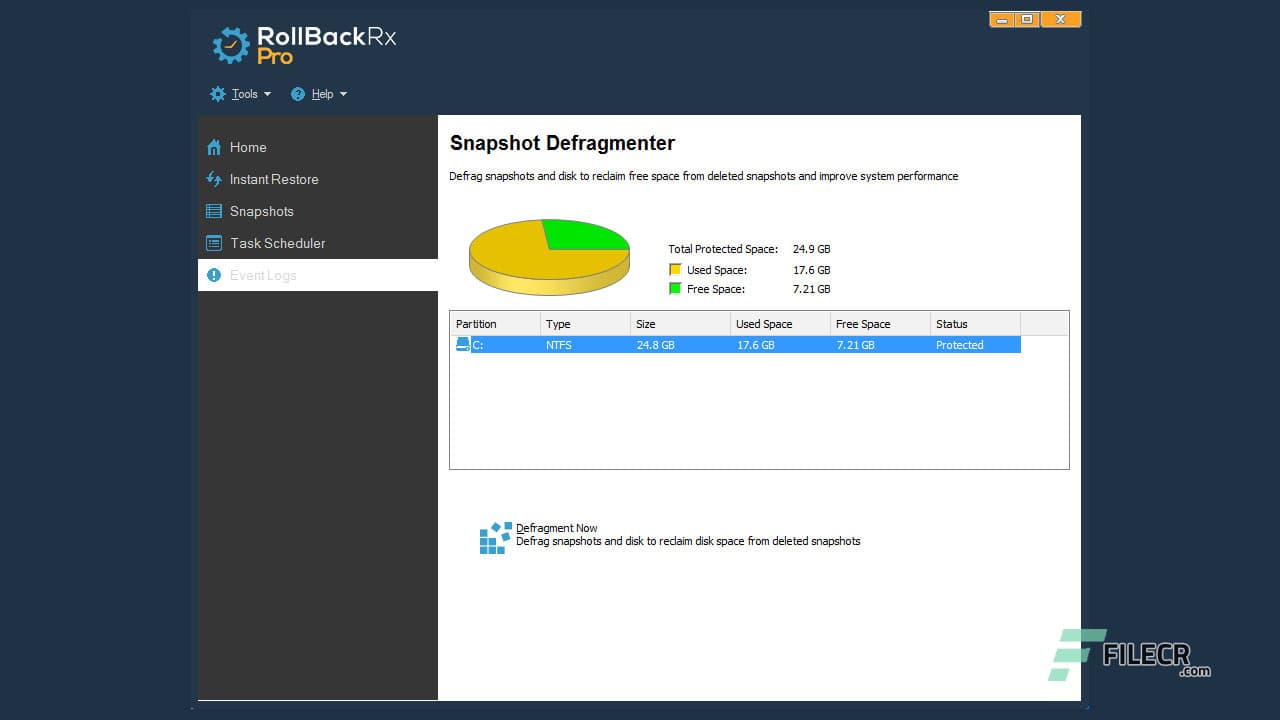Viewport: 1280px width, 720px height.
Task: Click the Defragment Now link
Action: [556, 527]
